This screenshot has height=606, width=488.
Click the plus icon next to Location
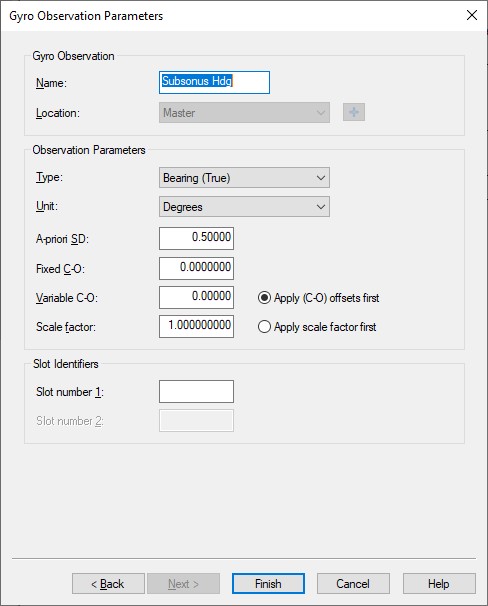[x=354, y=112]
